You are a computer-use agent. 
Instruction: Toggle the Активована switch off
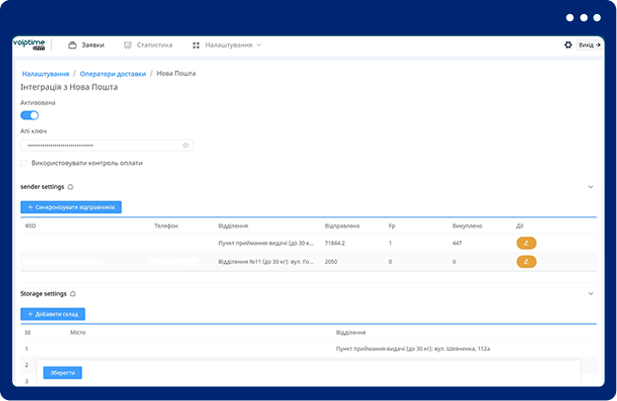point(30,115)
